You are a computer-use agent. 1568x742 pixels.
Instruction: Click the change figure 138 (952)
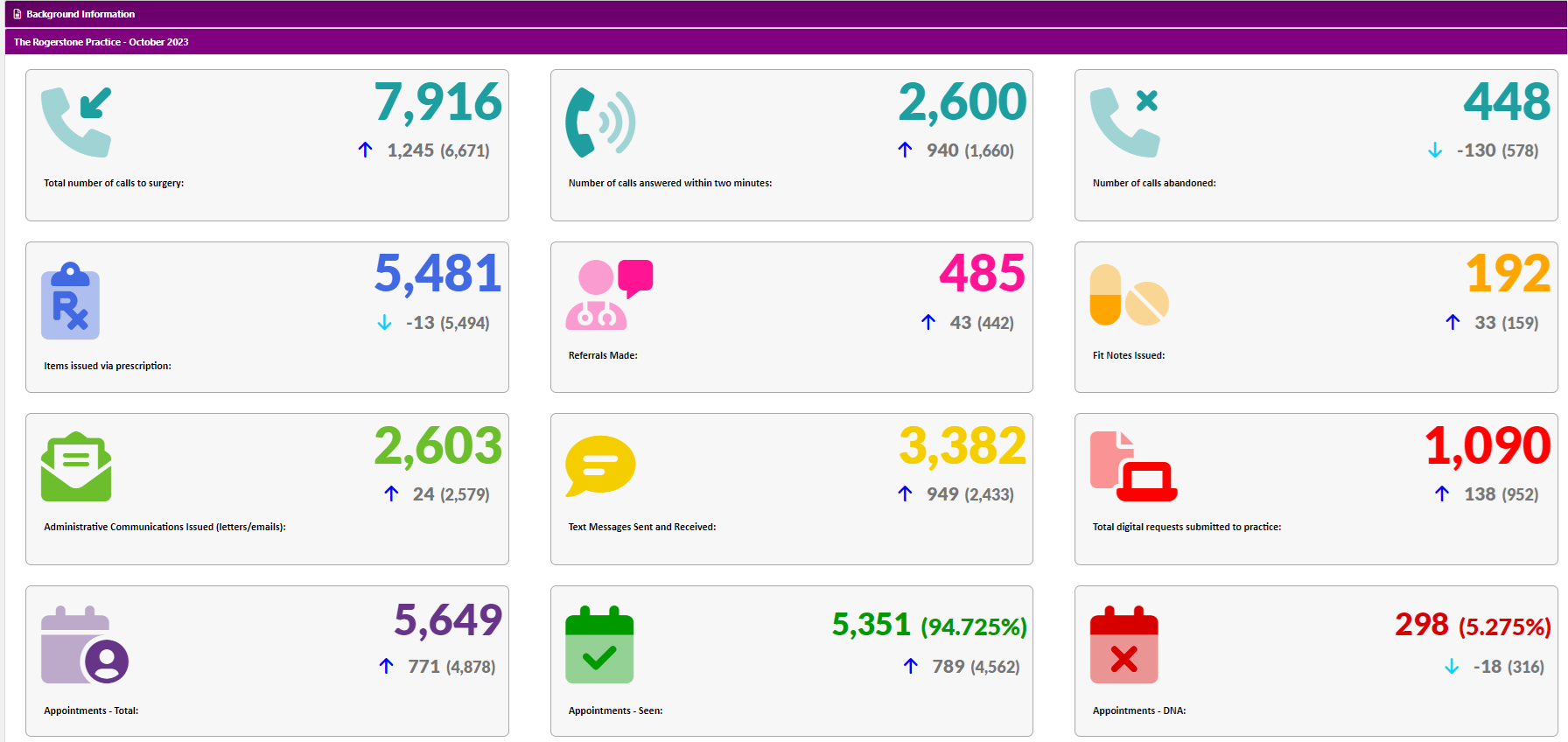(x=1501, y=494)
